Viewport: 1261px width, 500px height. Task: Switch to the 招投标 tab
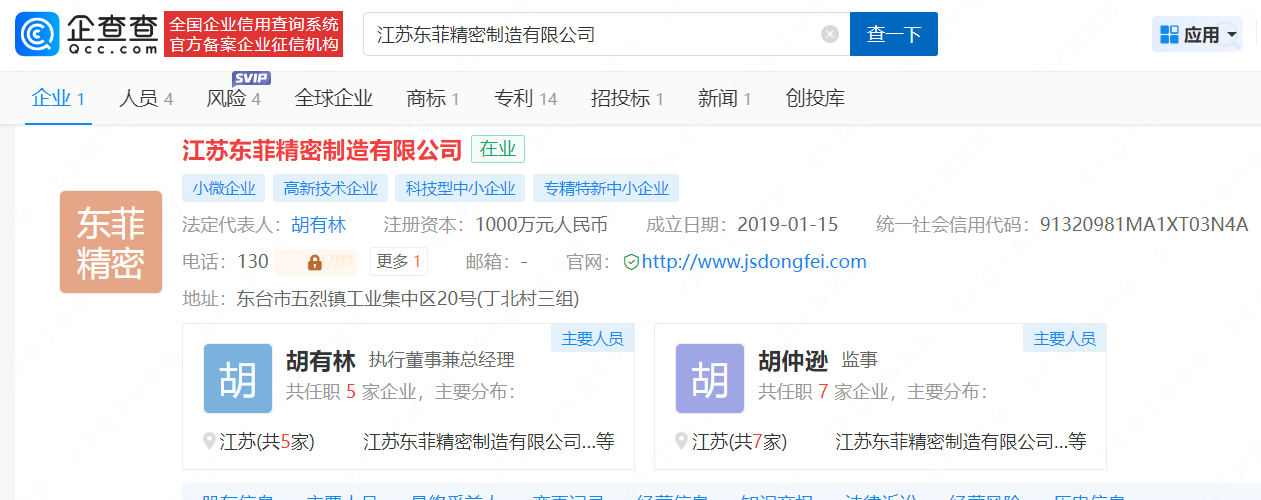click(x=627, y=98)
